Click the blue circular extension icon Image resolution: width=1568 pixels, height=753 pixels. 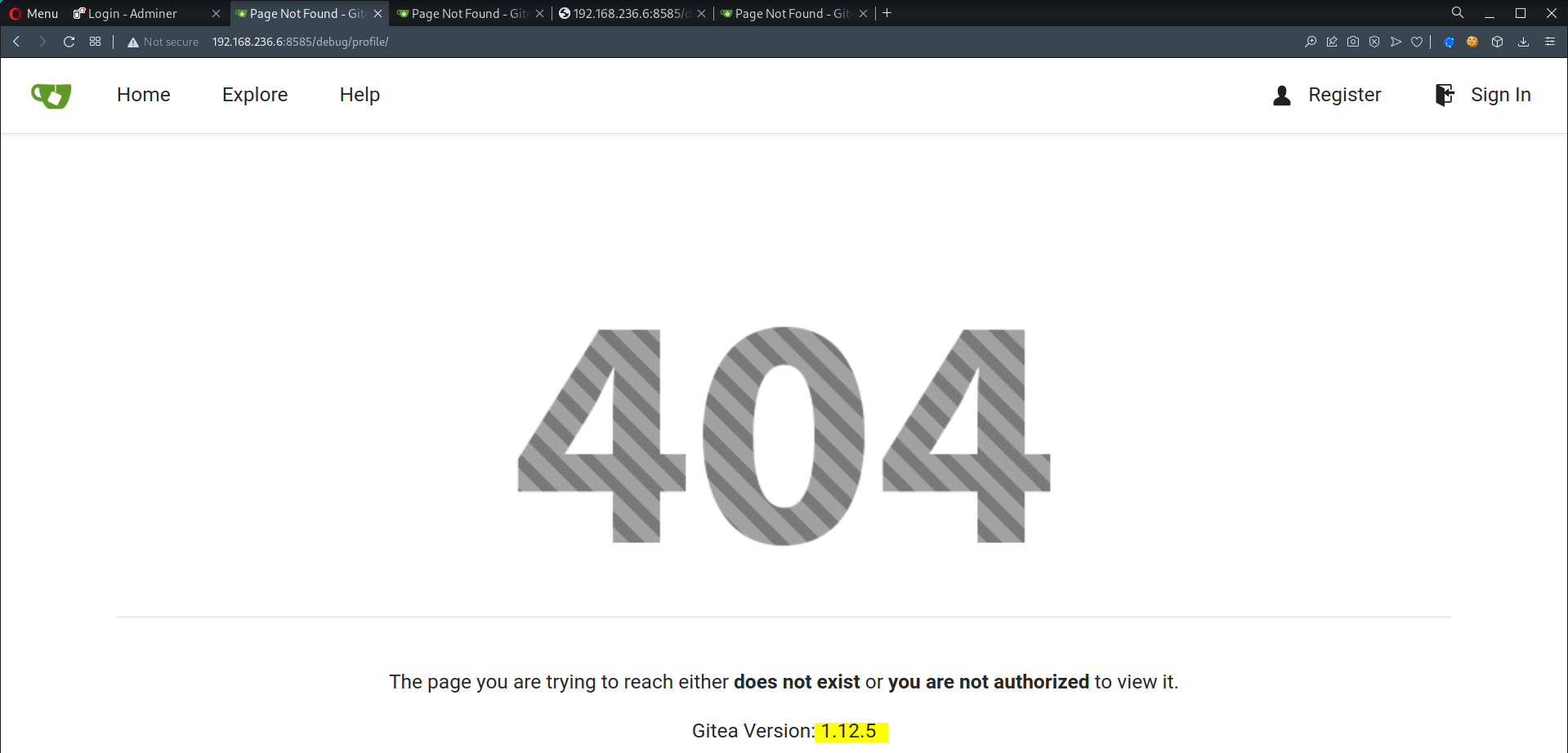click(x=1450, y=42)
